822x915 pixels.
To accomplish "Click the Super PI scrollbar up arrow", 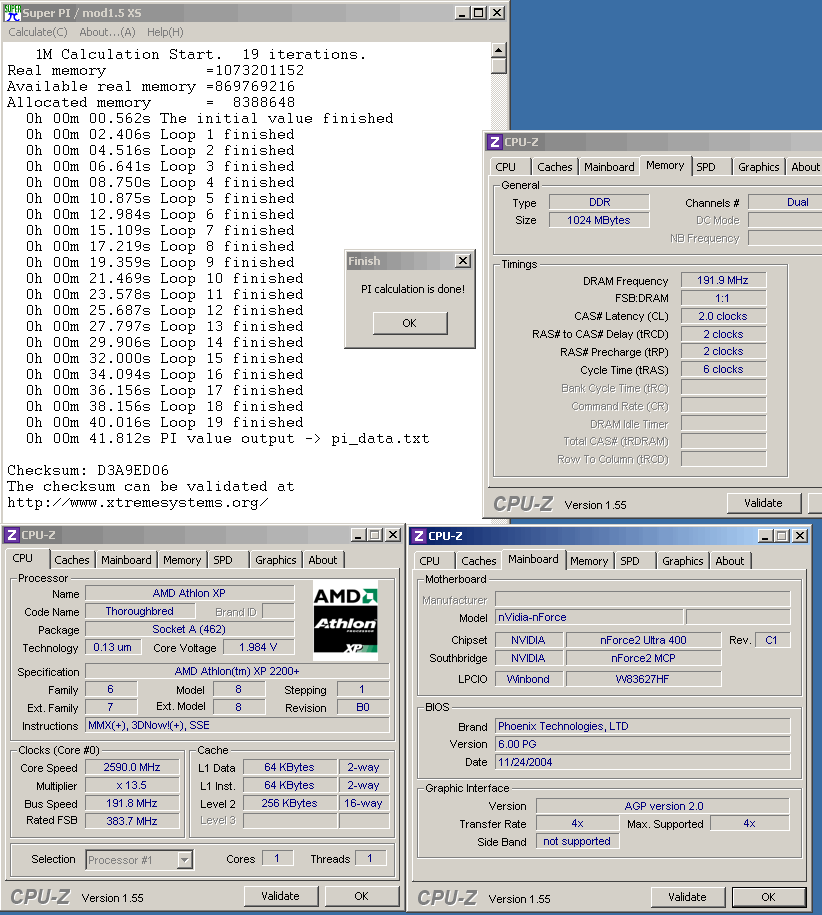I will click(x=498, y=50).
